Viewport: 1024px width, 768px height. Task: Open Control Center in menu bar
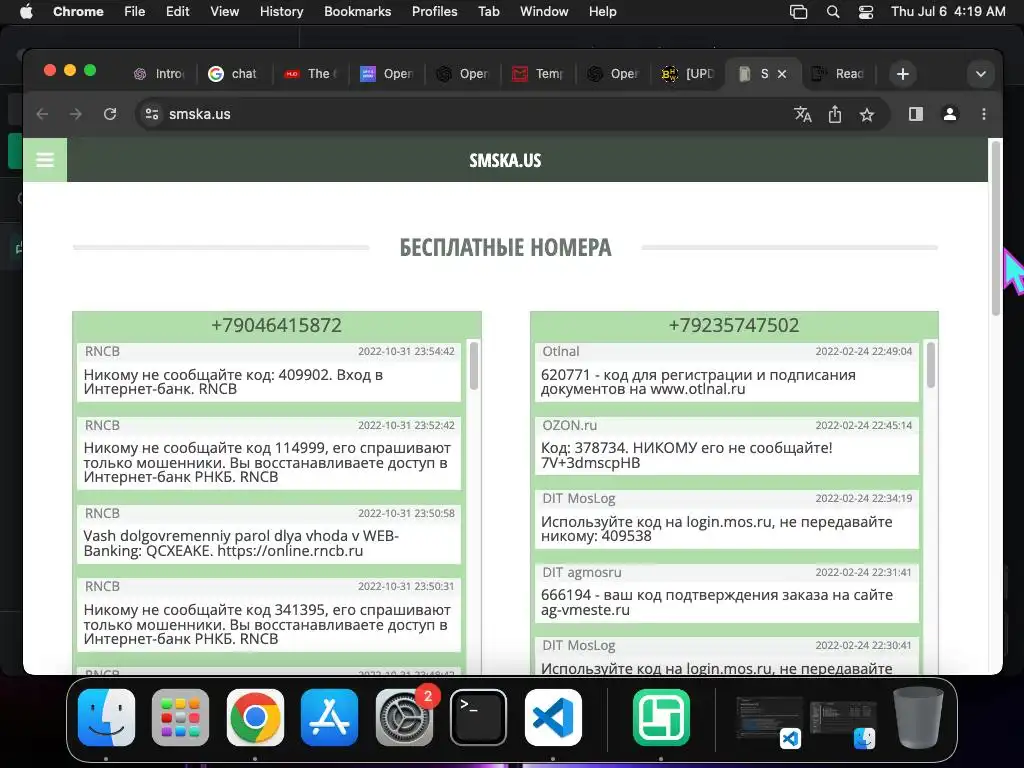[865, 12]
